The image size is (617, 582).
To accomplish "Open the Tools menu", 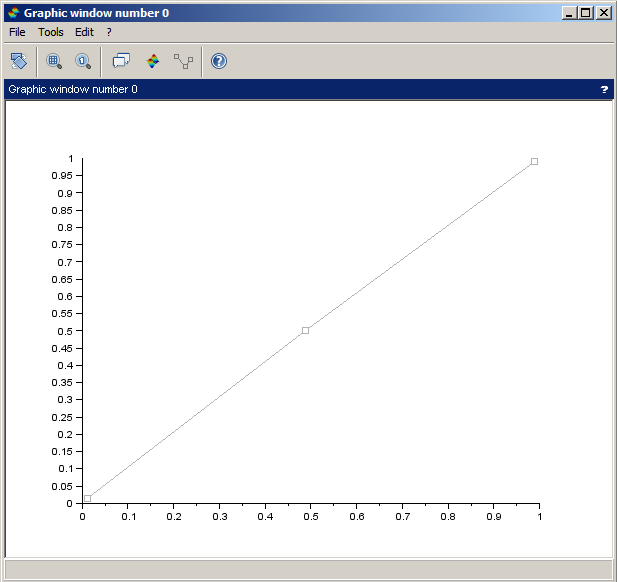I will coord(50,32).
